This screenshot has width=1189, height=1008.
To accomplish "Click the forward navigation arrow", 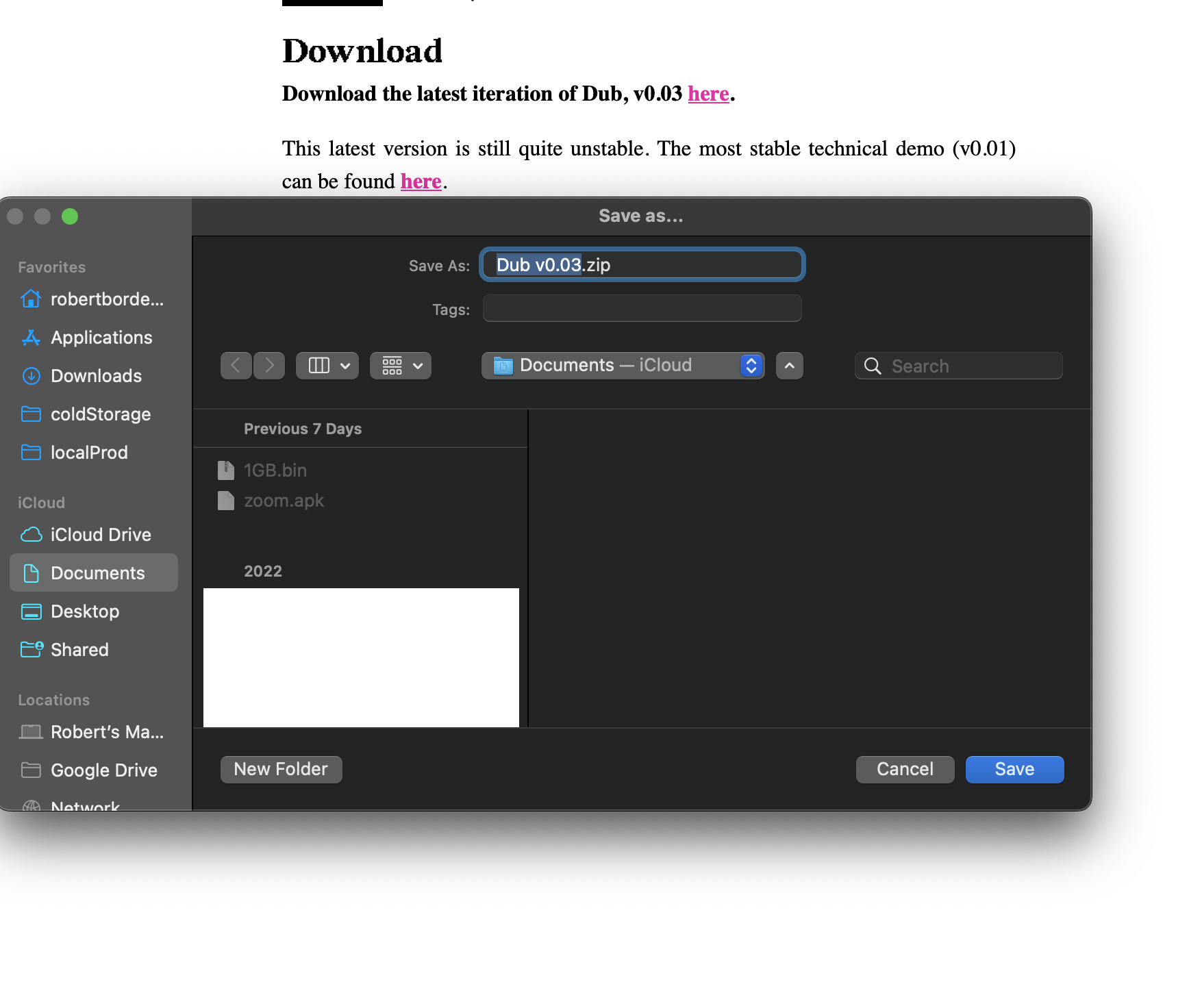I will [x=269, y=366].
